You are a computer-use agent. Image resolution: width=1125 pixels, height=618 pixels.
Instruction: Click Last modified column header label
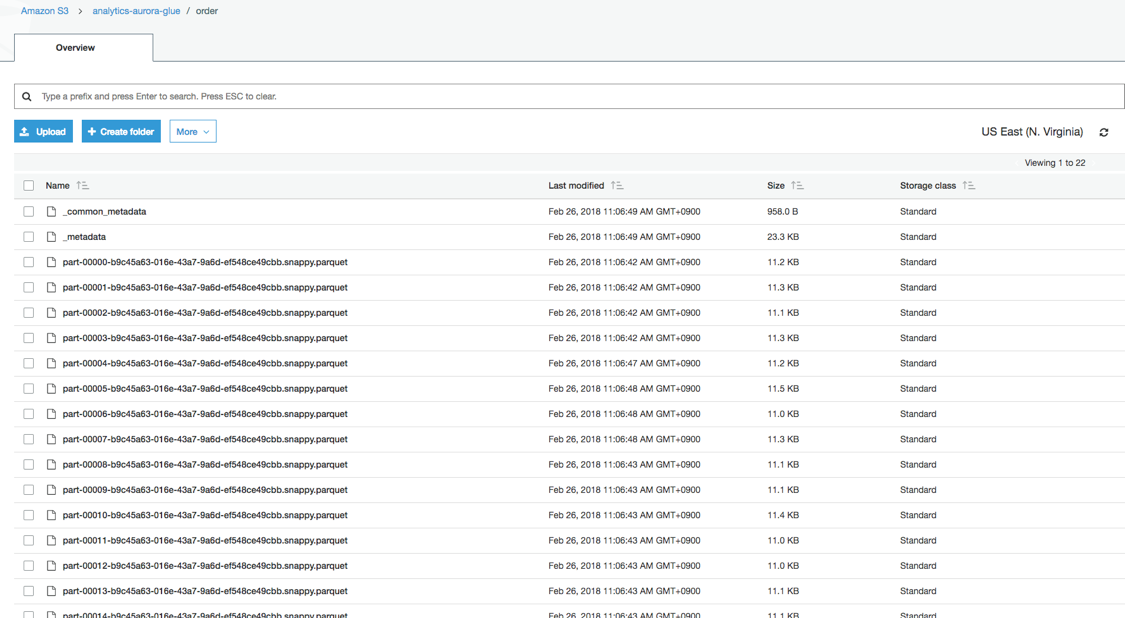[576, 185]
